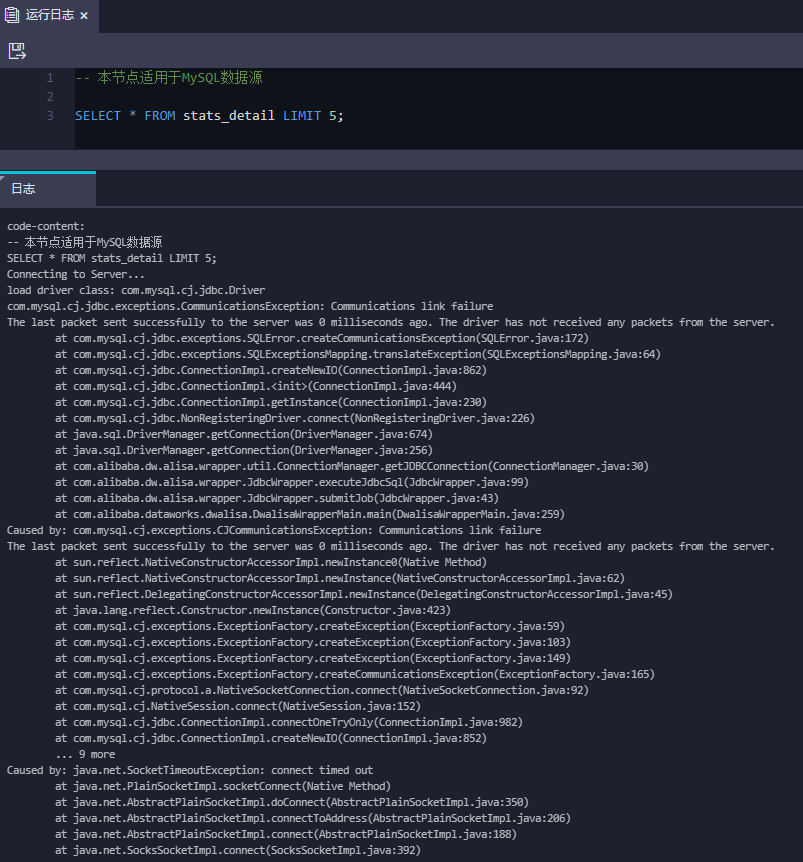Click ConnectionImpl.getInstance stack trace line
This screenshot has width=803, height=862.
[x=271, y=401]
